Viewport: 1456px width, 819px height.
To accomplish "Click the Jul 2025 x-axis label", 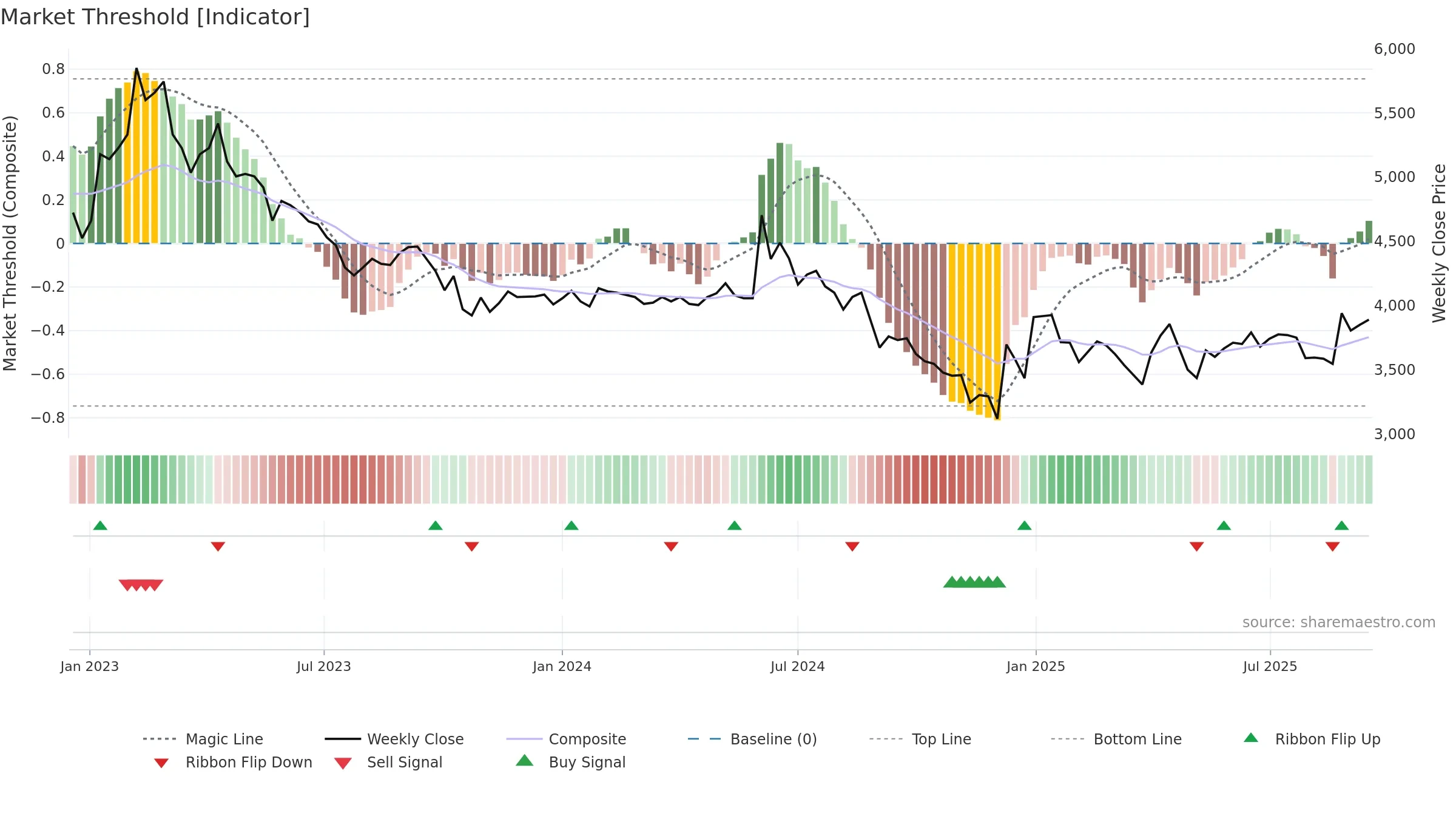I will point(1270,666).
